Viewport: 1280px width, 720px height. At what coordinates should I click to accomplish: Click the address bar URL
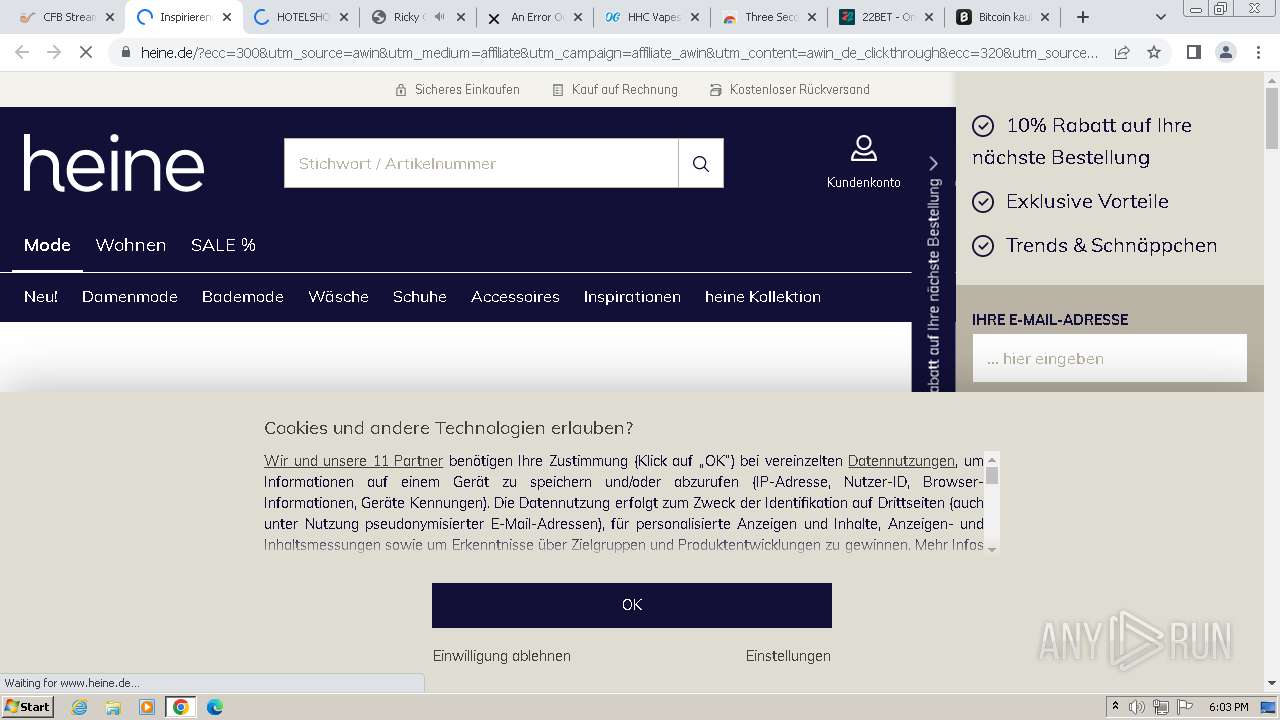(x=620, y=52)
